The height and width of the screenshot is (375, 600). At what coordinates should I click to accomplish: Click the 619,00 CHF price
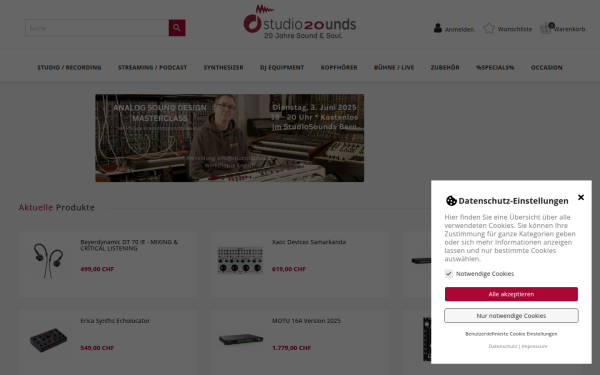[289, 269]
